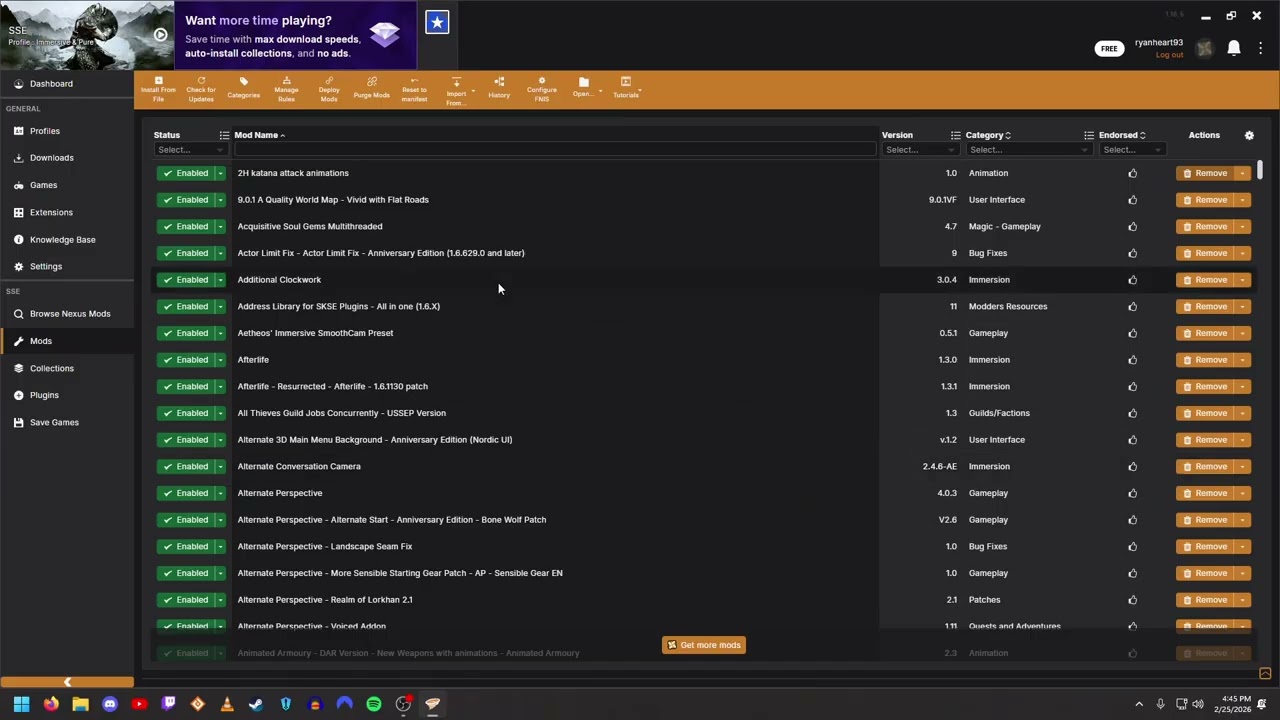Open Steam from taskbar
The width and height of the screenshot is (1280, 720).
[x=256, y=704]
